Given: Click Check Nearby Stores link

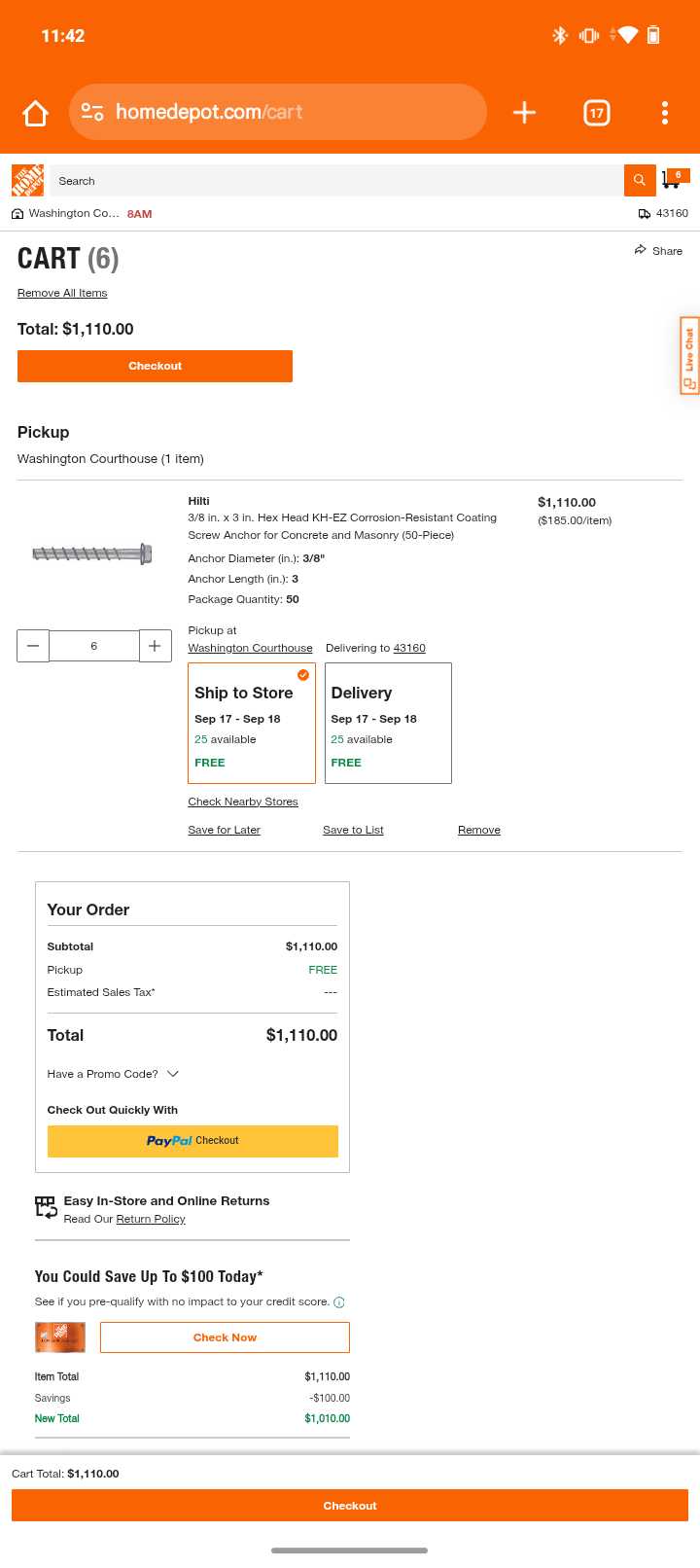Looking at the screenshot, I should pos(243,802).
